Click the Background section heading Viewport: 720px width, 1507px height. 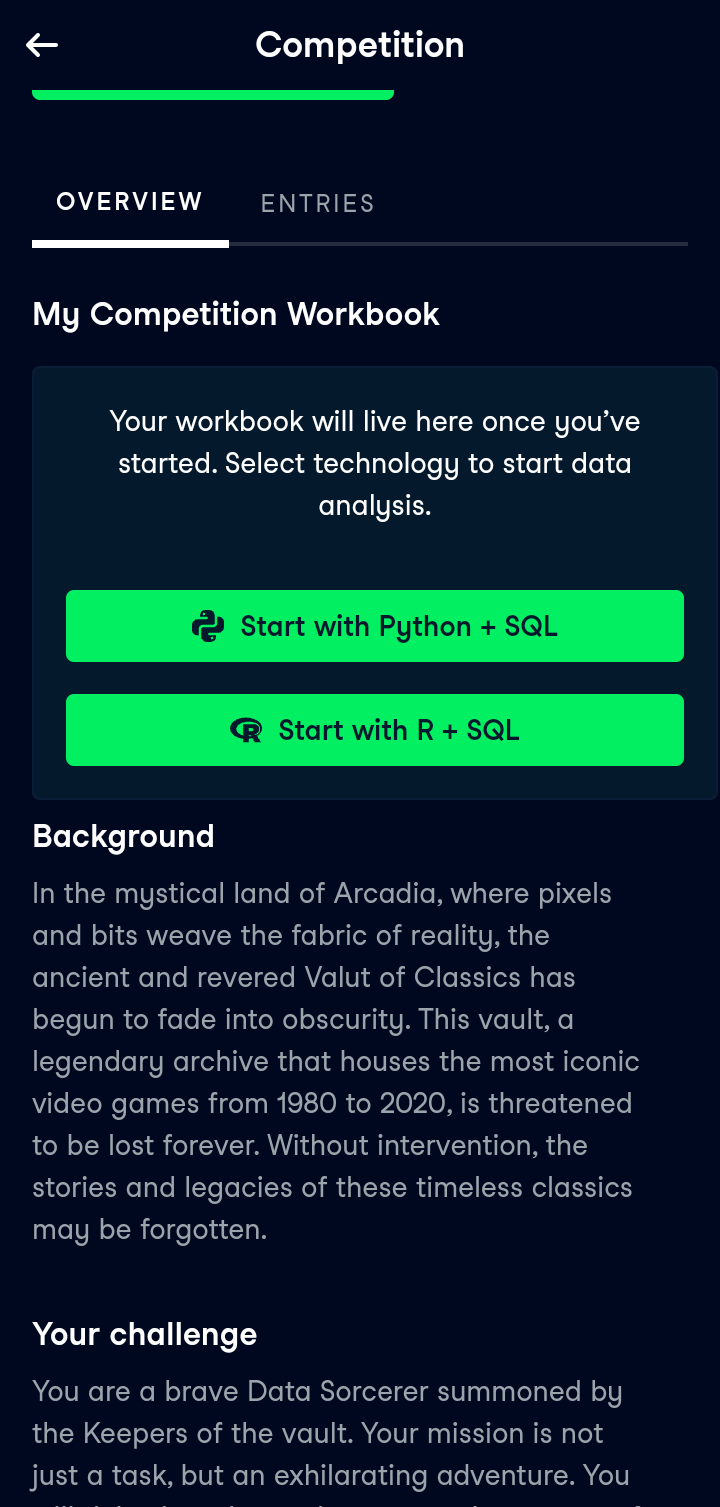124,836
